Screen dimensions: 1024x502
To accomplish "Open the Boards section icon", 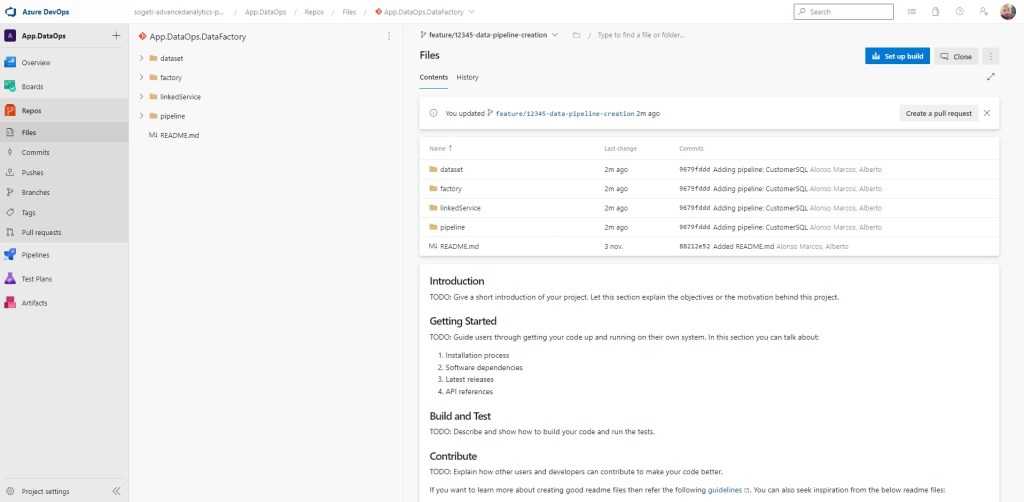I will coord(10,87).
